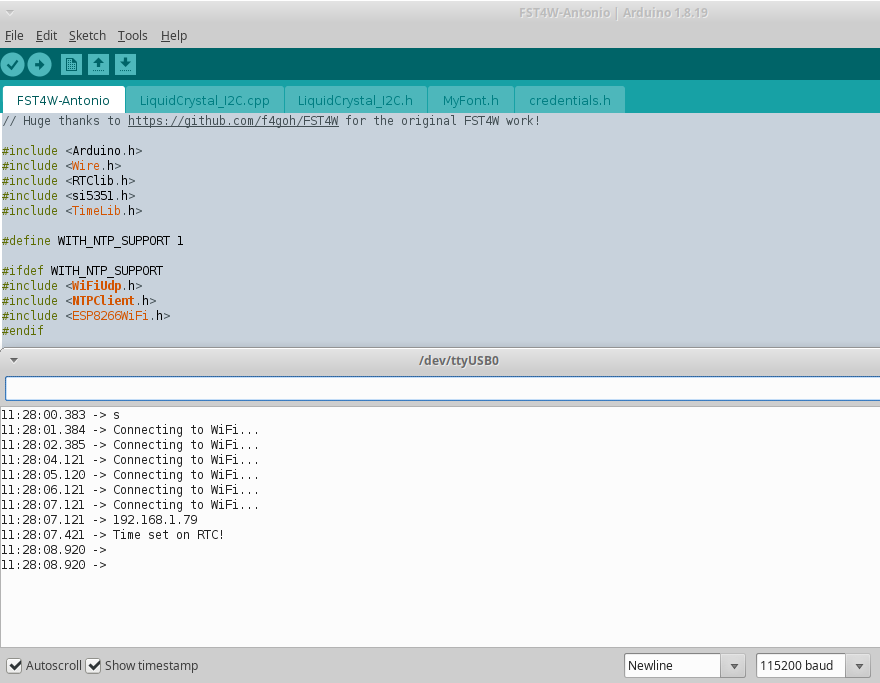Viewport: 880px width, 683px height.
Task: Open the /dev/ttyUSB0 window menu arrow
Action: click(14, 360)
